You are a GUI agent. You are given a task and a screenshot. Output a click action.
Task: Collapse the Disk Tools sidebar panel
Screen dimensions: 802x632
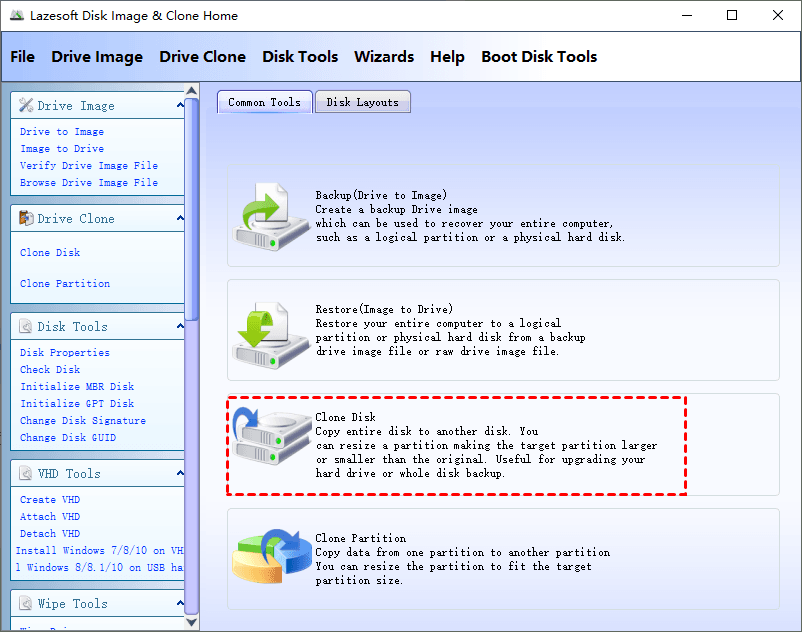click(x=180, y=326)
